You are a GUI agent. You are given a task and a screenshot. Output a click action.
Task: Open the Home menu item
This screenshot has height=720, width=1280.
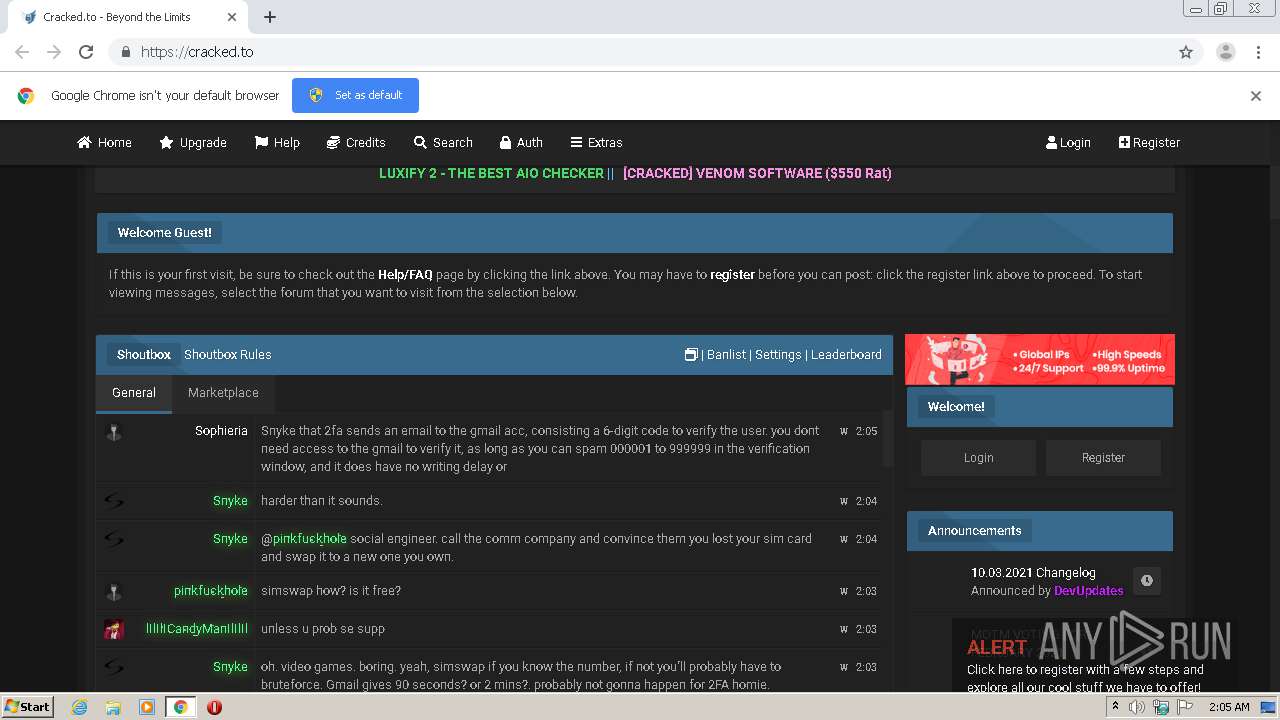click(x=104, y=142)
